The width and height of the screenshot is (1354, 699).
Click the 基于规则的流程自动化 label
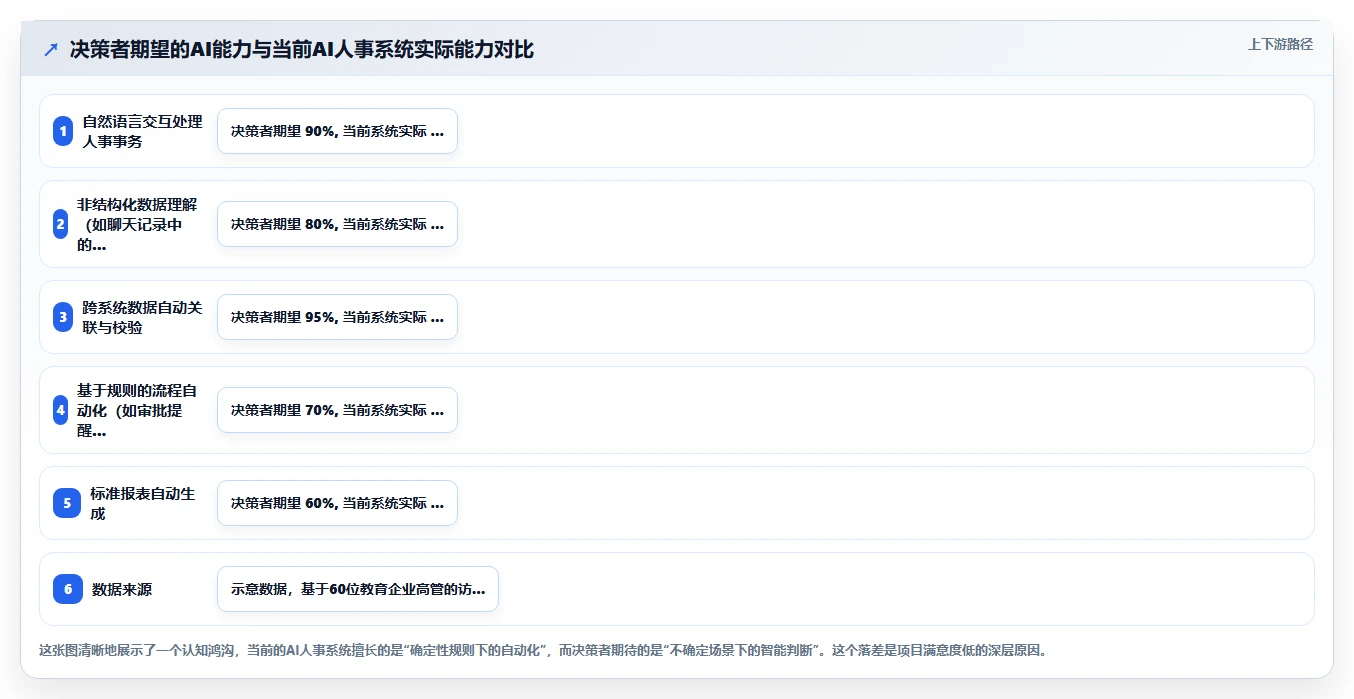click(x=137, y=410)
